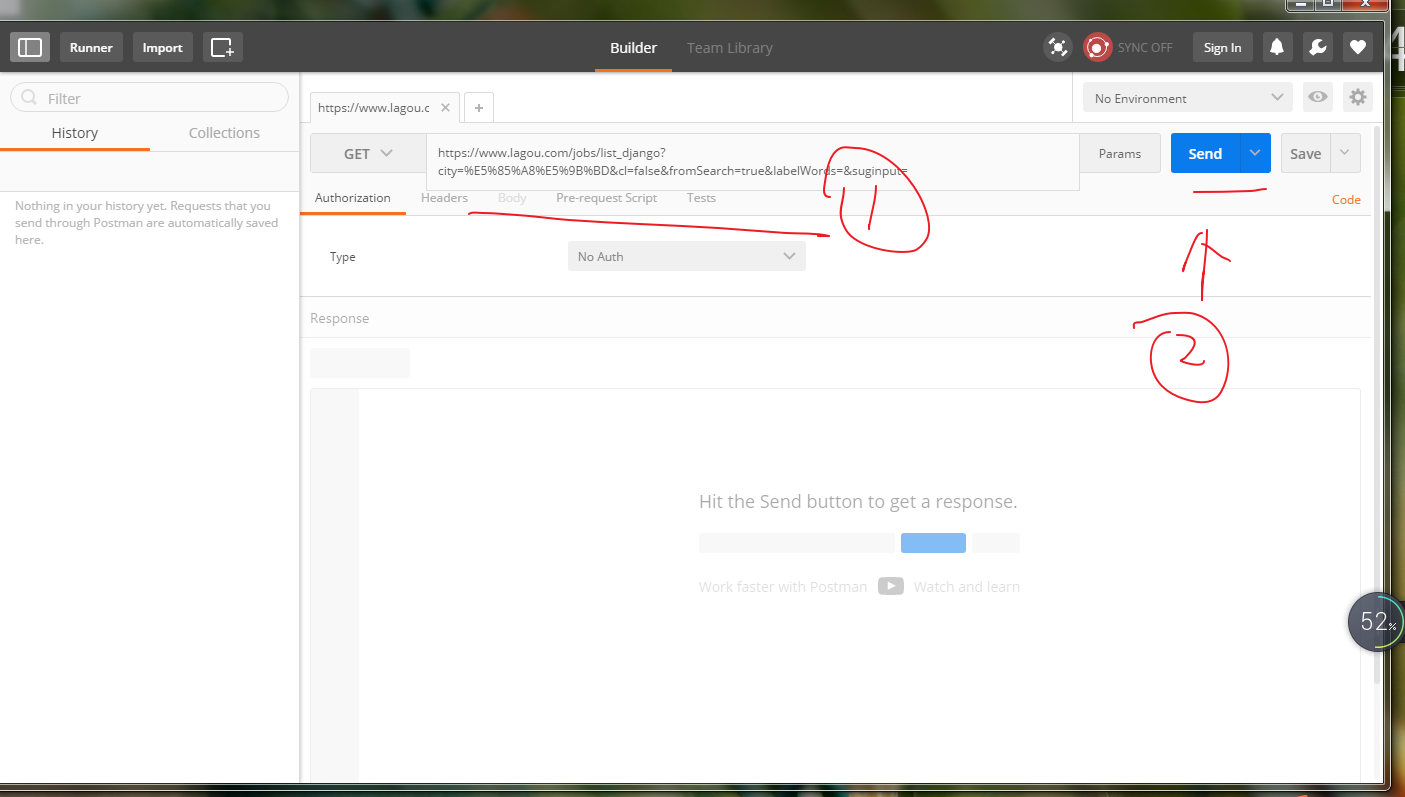Play the Watch and learn video icon
Screen dimensions: 1405x797
[x=890, y=586]
